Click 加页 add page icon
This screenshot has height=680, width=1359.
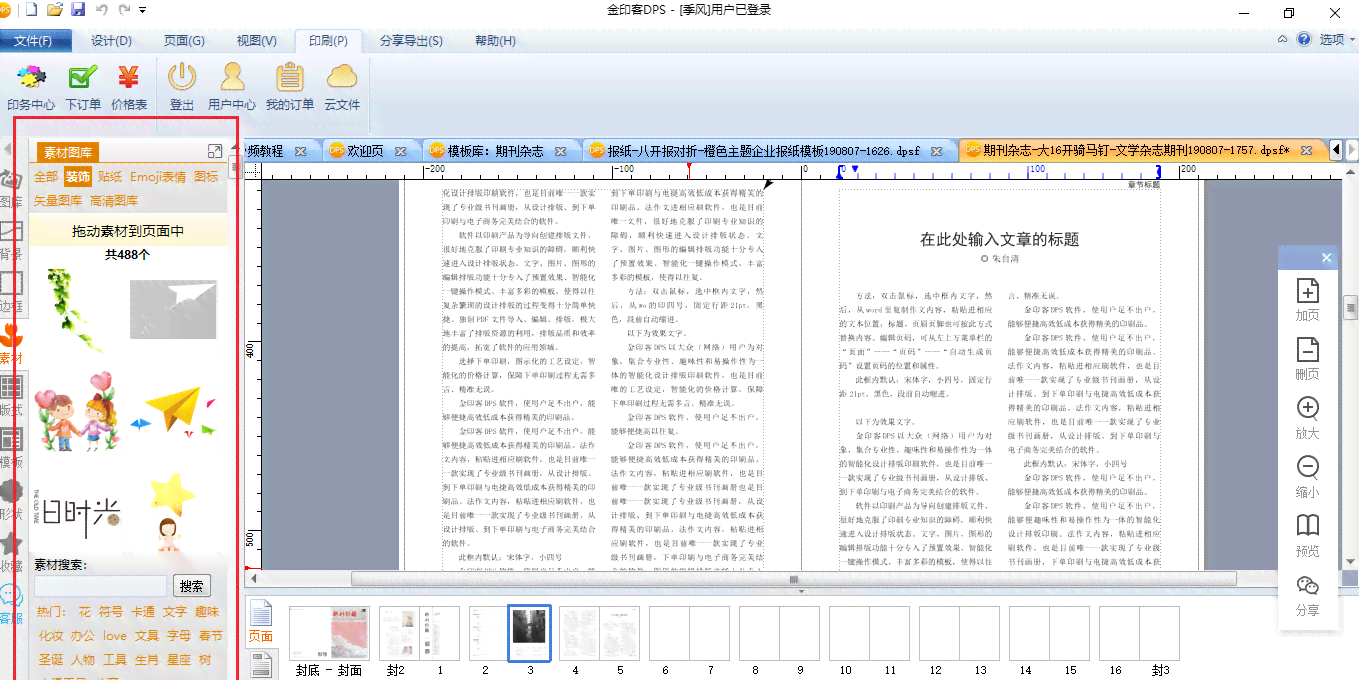pyautogui.click(x=1307, y=300)
